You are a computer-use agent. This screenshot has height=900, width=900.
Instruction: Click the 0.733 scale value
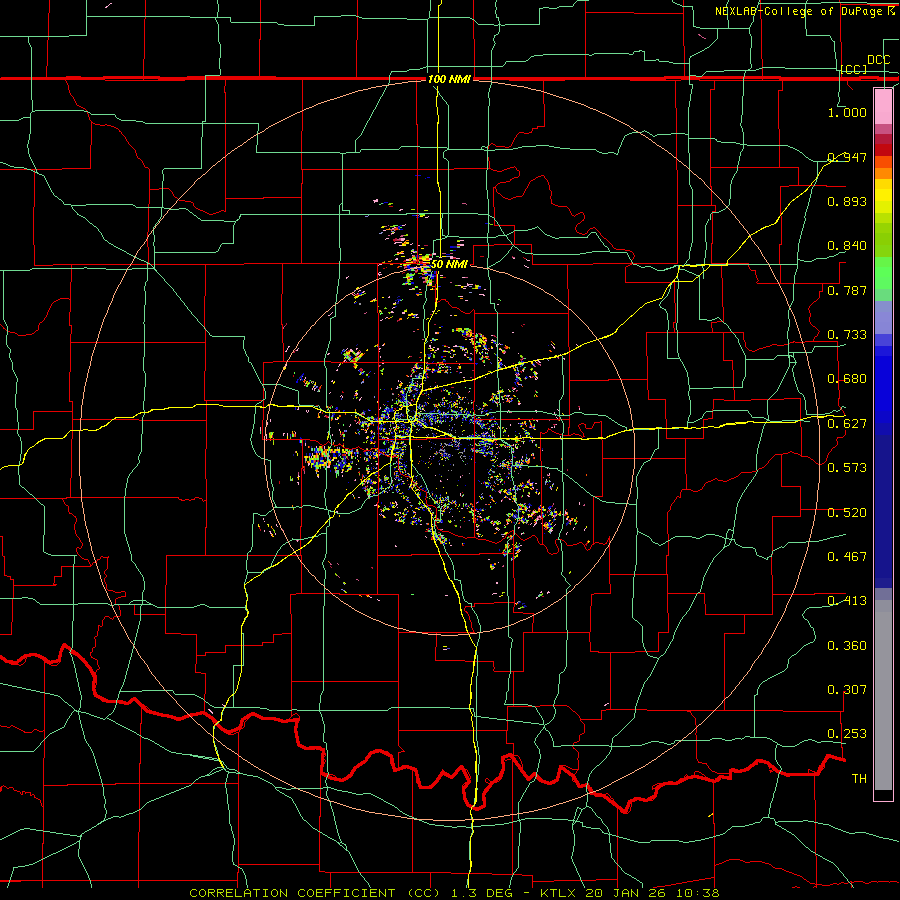(x=847, y=335)
